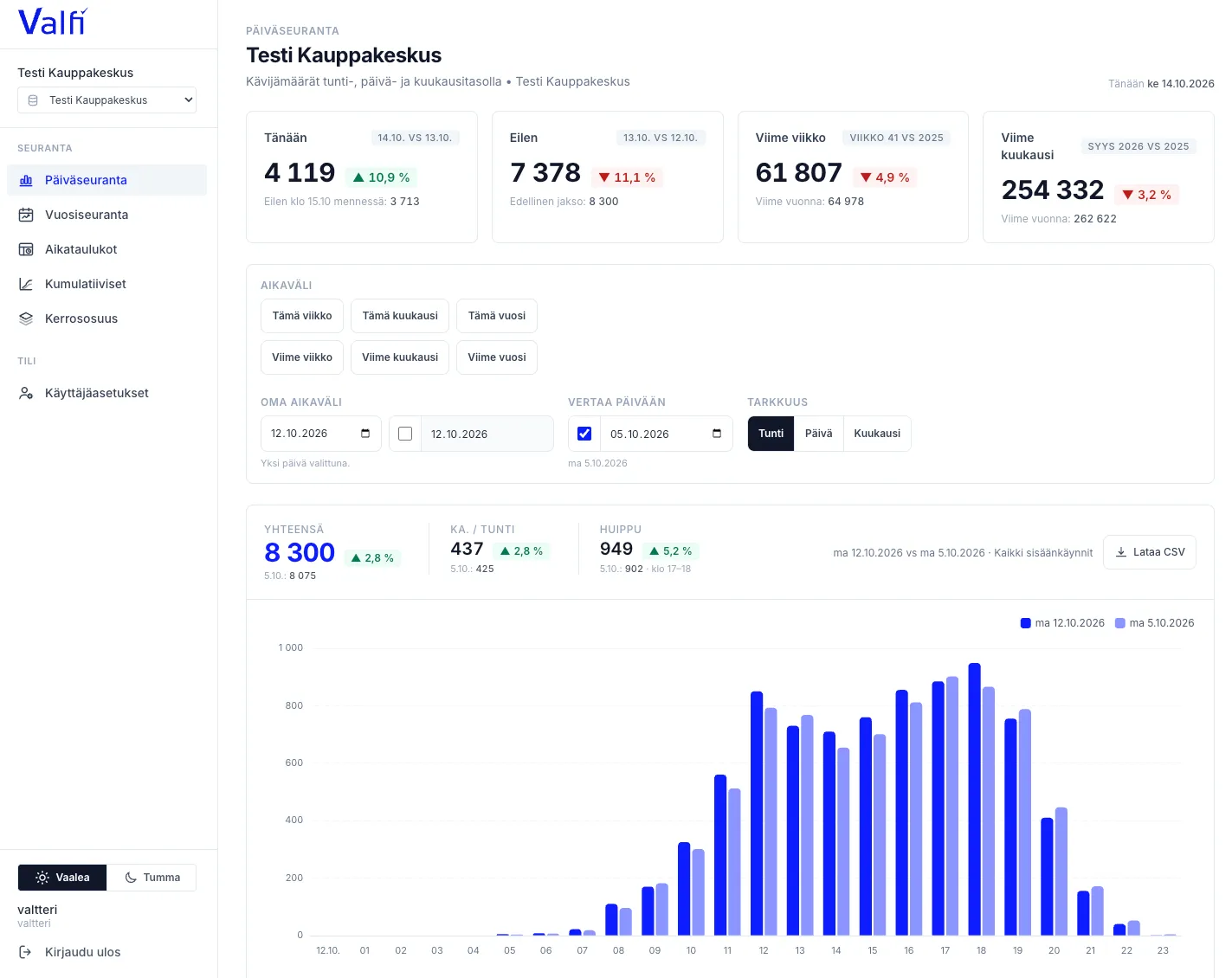Click the Vuosiseuranta calendar icon
The height and width of the screenshot is (978, 1232).
click(x=26, y=215)
